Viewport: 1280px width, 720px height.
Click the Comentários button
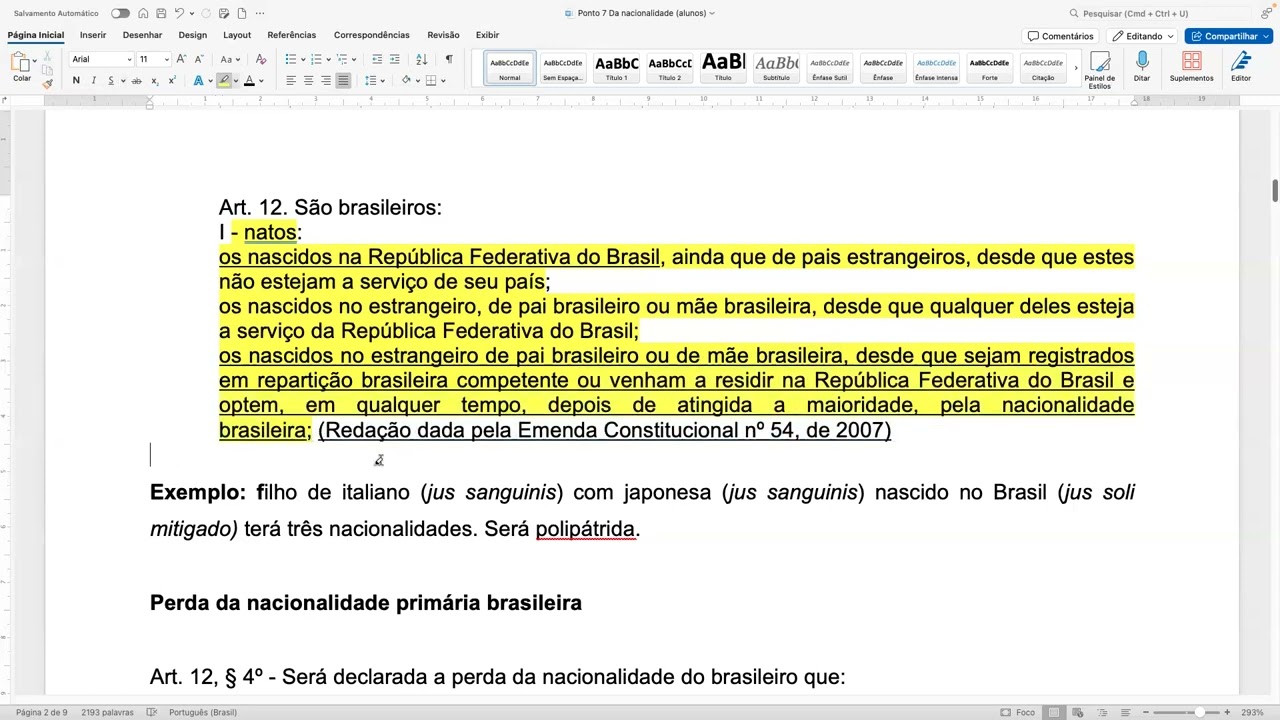[x=1061, y=36]
